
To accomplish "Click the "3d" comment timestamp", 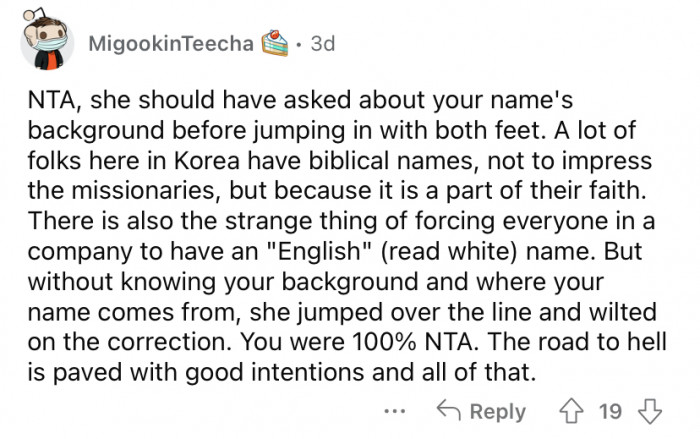I will click(x=322, y=44).
